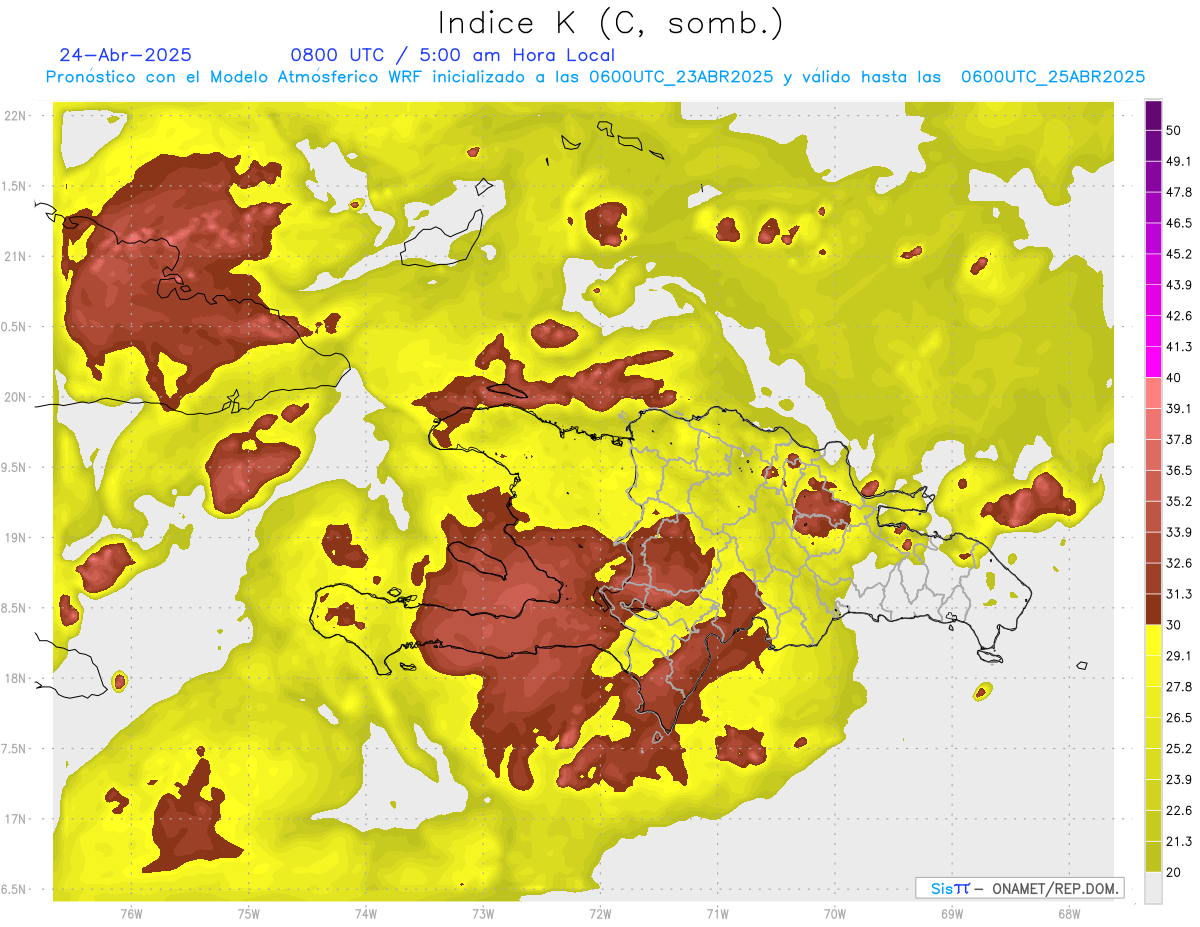This screenshot has height=927, width=1200.
Task: Click the bright yellow colorbar segment between 29.1 and 30
Action: coord(1153,640)
